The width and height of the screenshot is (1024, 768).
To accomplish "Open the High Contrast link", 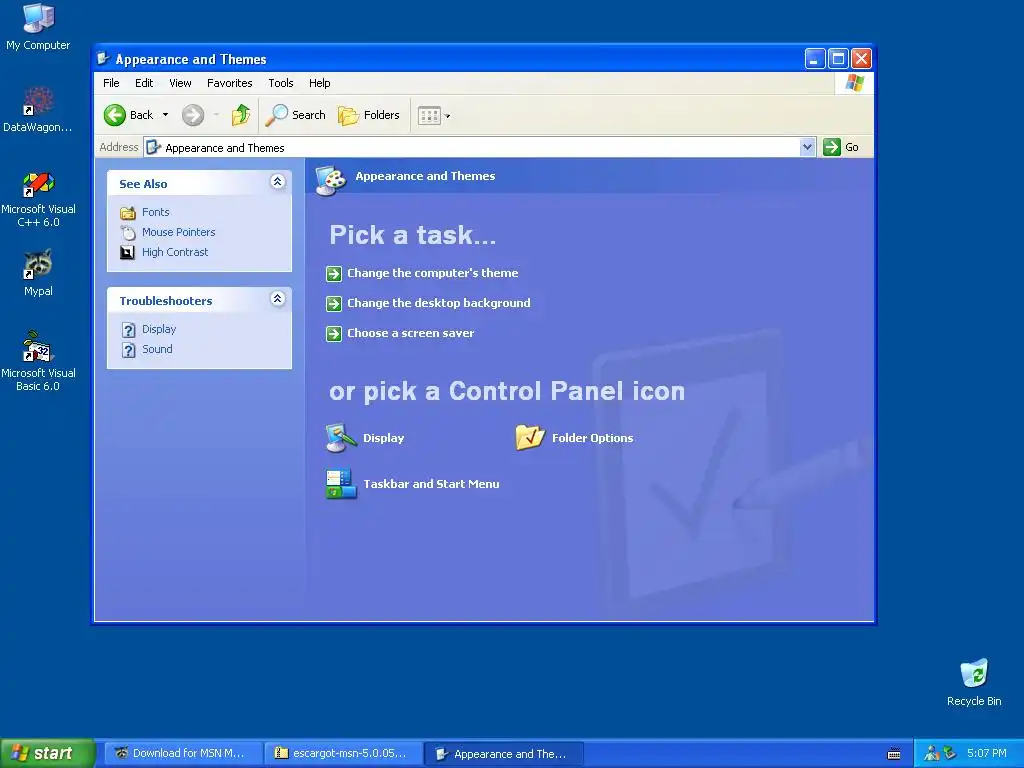I will (x=175, y=252).
